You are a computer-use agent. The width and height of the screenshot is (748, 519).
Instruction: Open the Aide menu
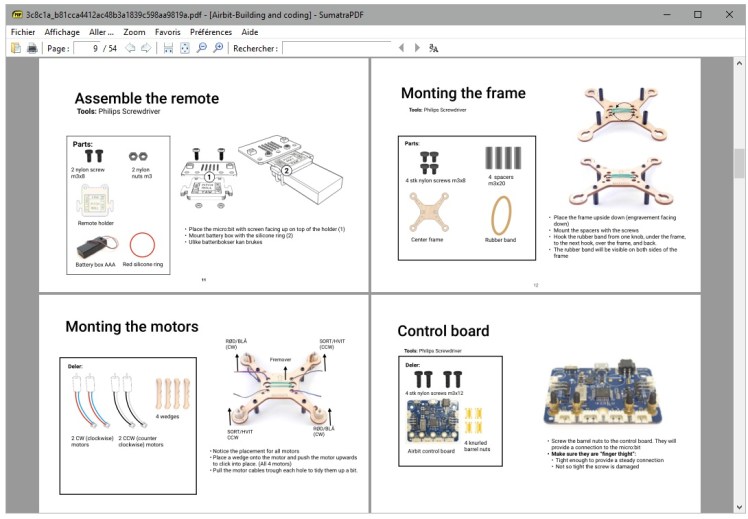[x=249, y=32]
